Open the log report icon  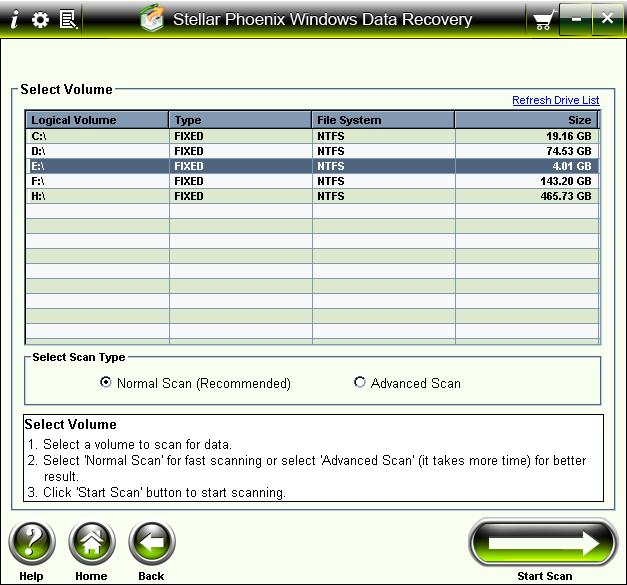[68, 20]
